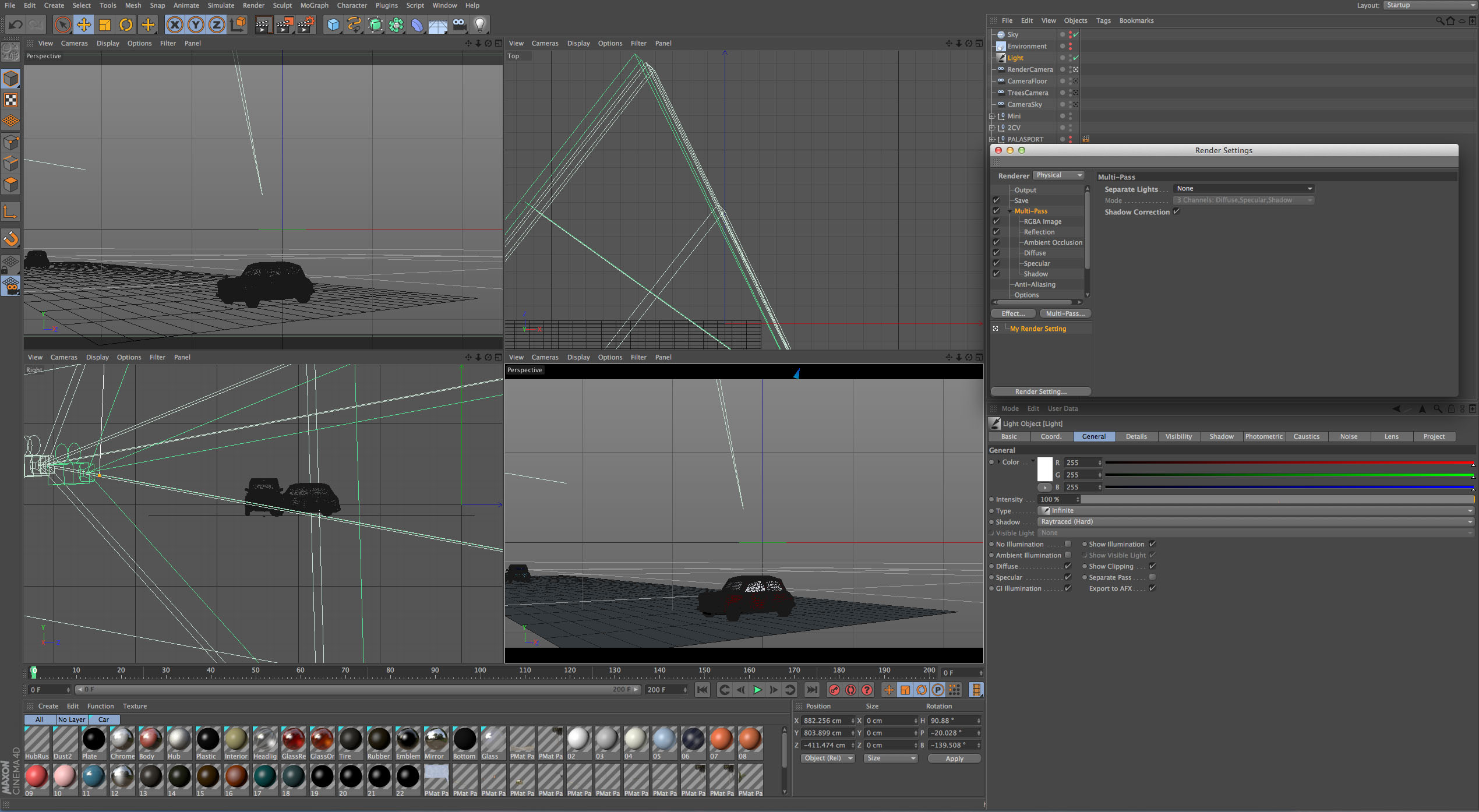
Task: Click the Apply button in coordinates
Action: pos(954,758)
